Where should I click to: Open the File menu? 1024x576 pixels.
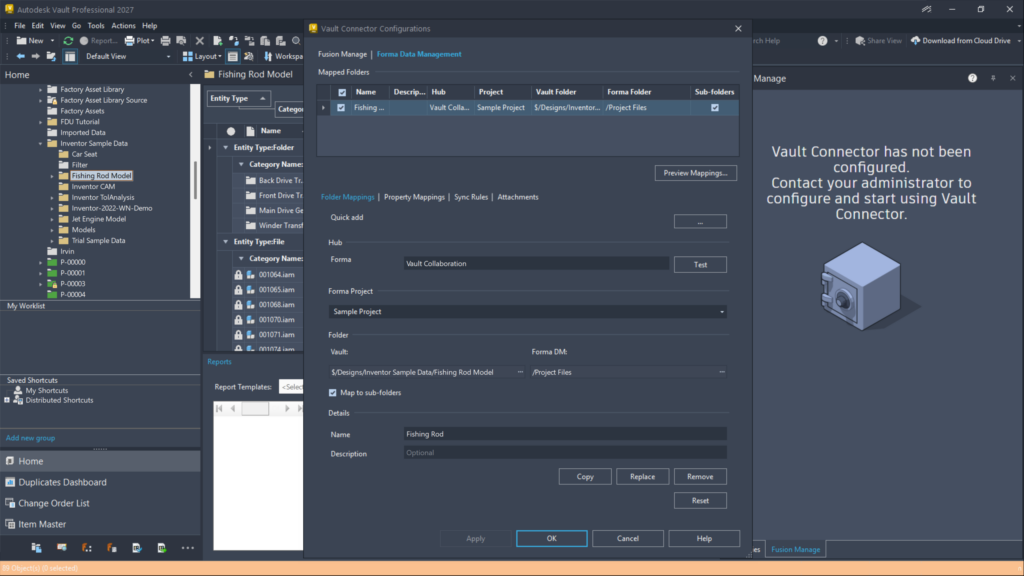[x=20, y=25]
